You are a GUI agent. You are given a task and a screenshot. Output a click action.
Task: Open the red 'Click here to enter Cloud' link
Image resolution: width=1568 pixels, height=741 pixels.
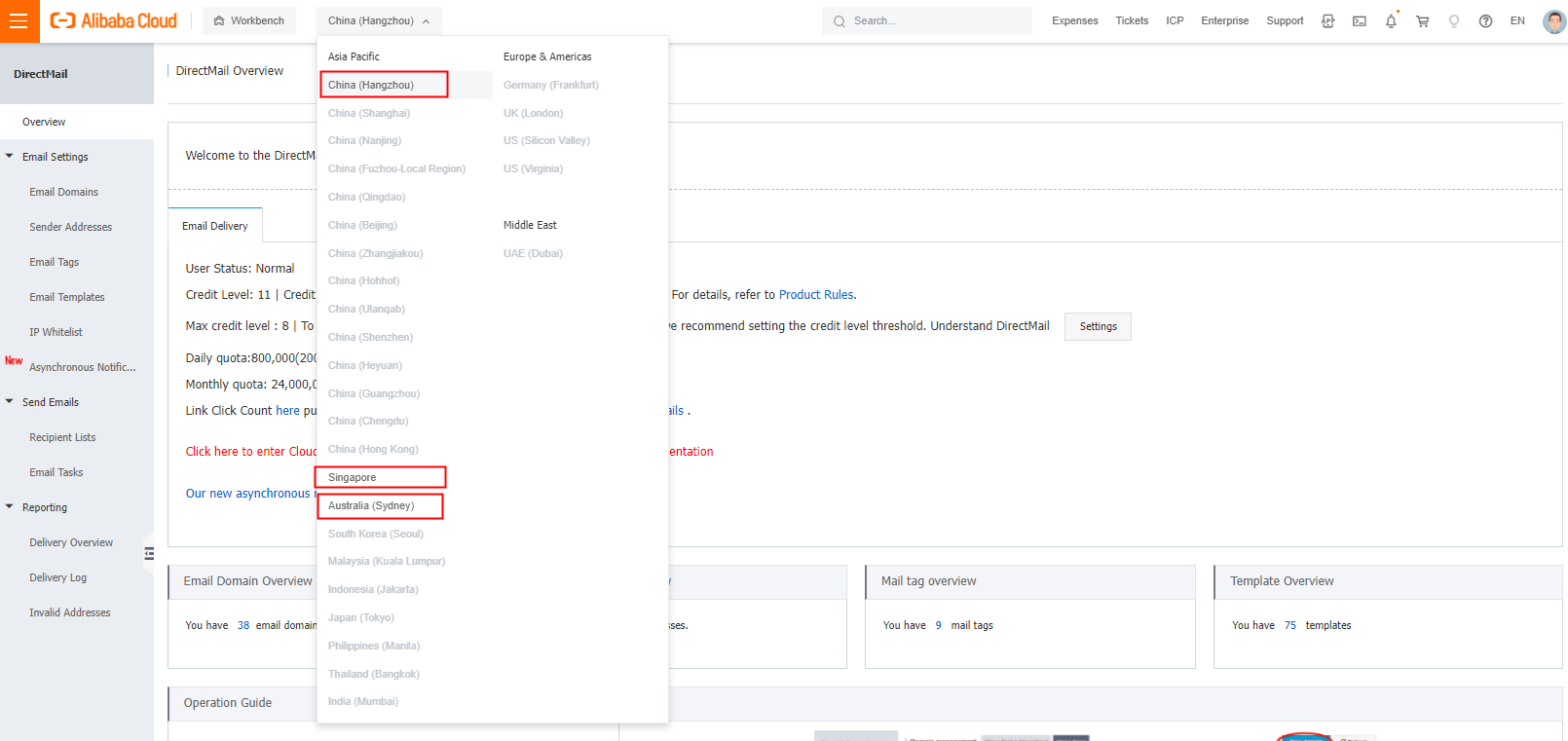[x=251, y=452]
